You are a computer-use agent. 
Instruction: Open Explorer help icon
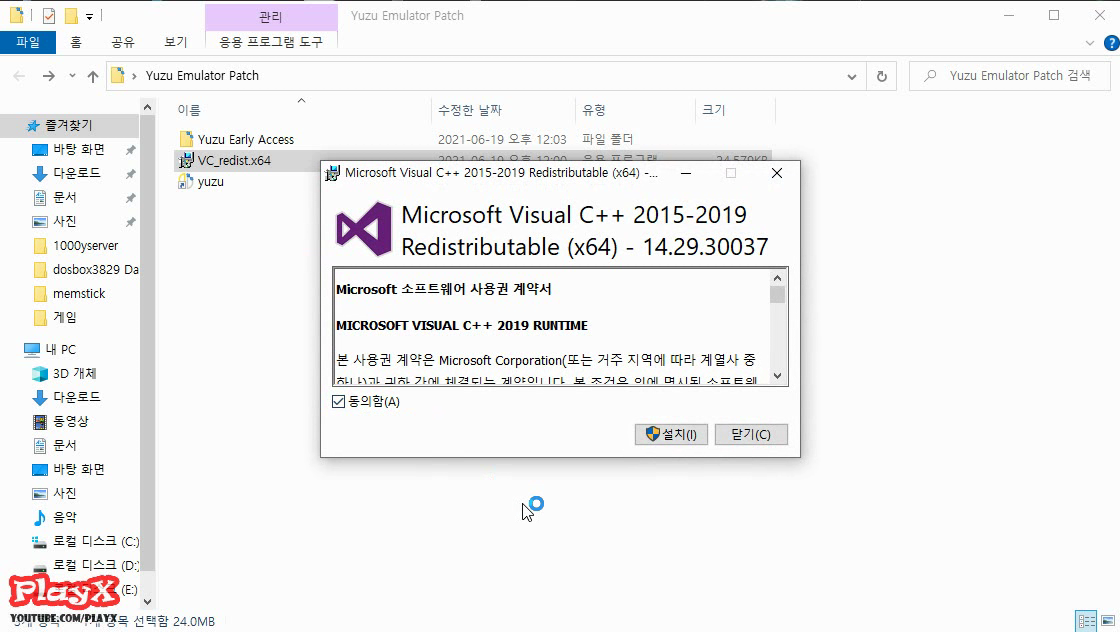(1111, 43)
